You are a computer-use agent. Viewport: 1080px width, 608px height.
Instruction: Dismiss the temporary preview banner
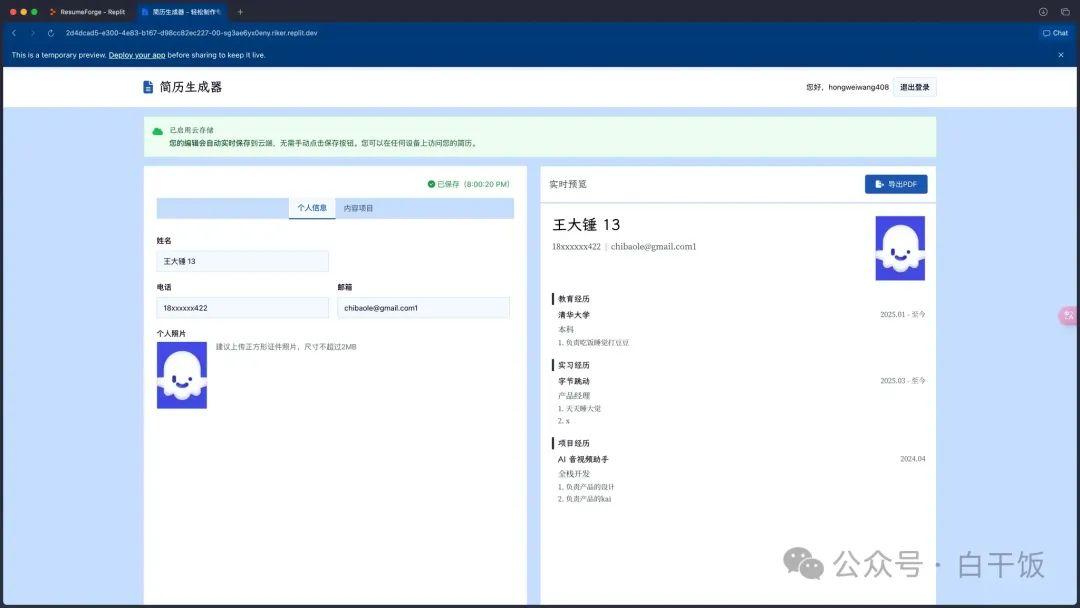point(1061,55)
